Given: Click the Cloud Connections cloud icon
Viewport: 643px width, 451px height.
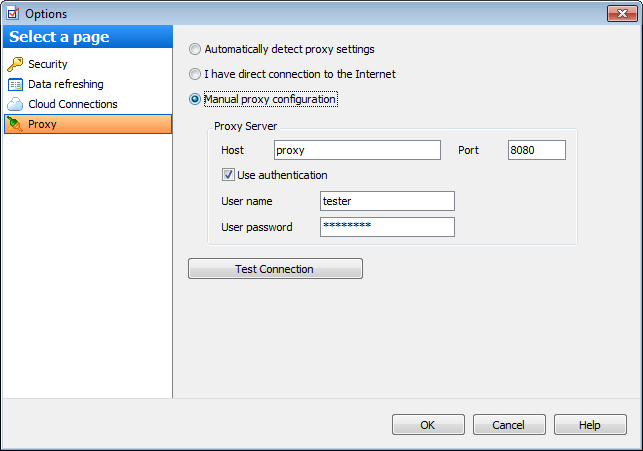Looking at the screenshot, I should pyautogui.click(x=15, y=104).
